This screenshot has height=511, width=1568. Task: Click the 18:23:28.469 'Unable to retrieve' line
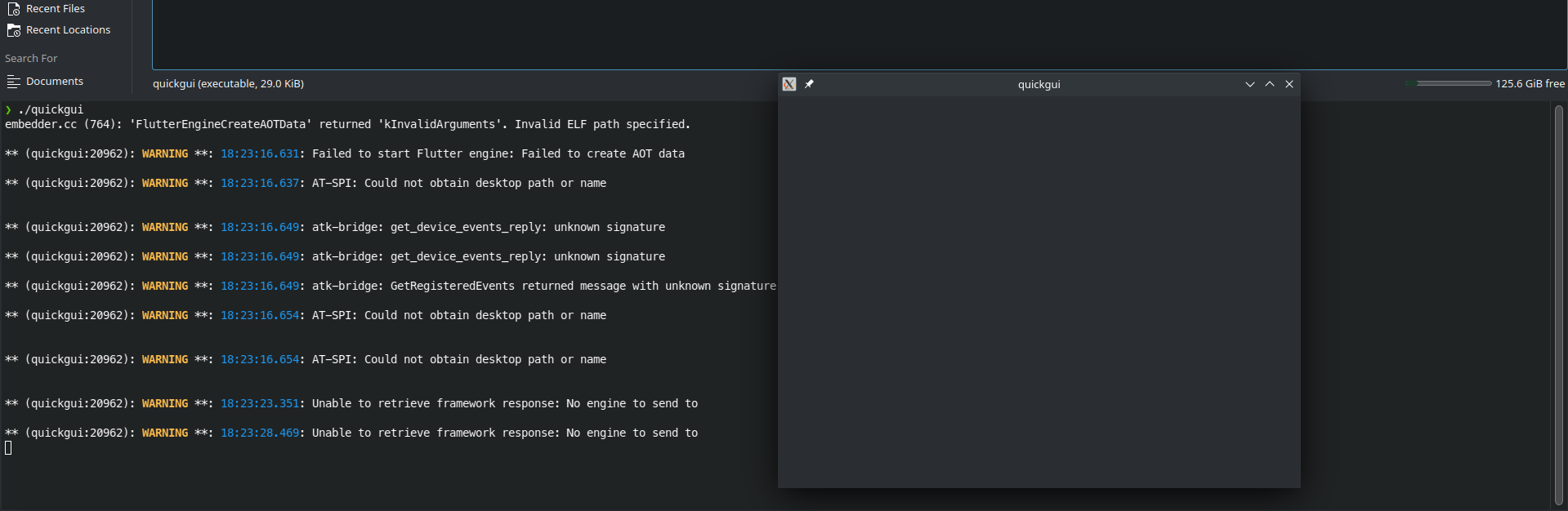point(351,433)
